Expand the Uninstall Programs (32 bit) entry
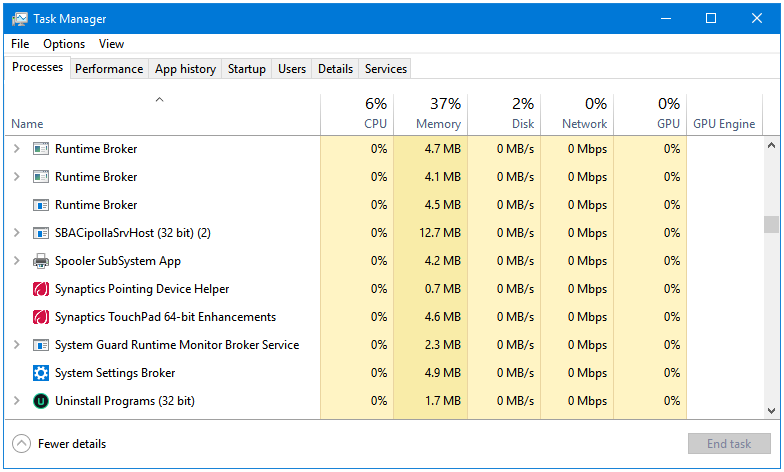 click(16, 401)
